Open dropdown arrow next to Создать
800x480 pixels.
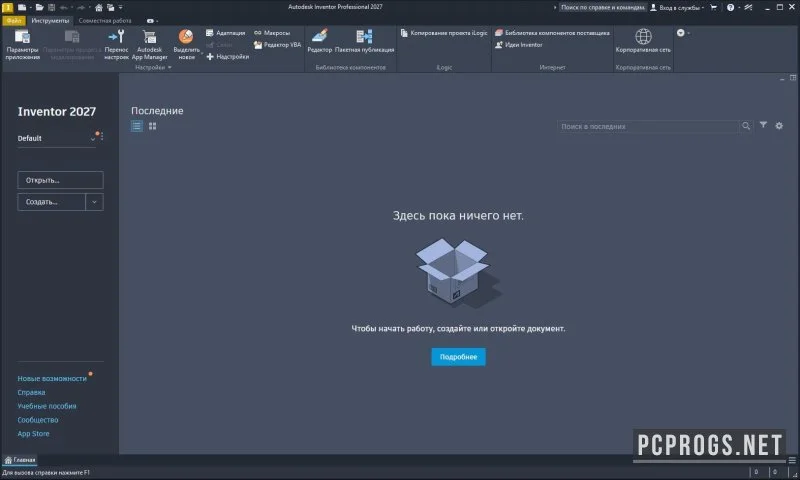click(x=94, y=202)
